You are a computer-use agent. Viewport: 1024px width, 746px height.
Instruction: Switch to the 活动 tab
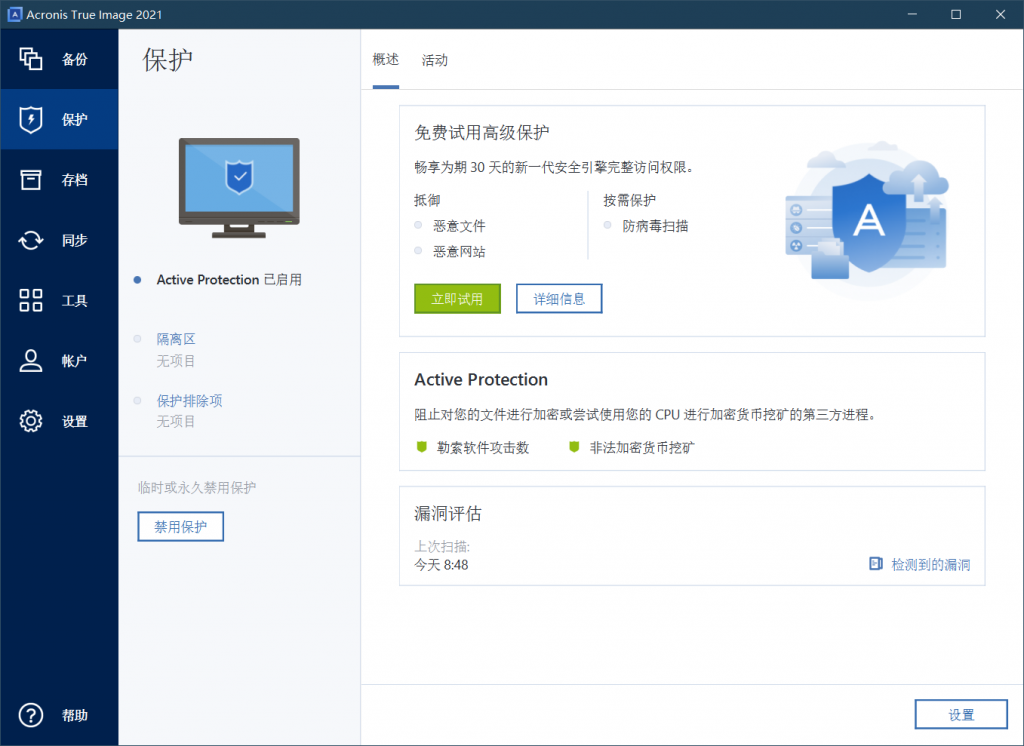[434, 60]
